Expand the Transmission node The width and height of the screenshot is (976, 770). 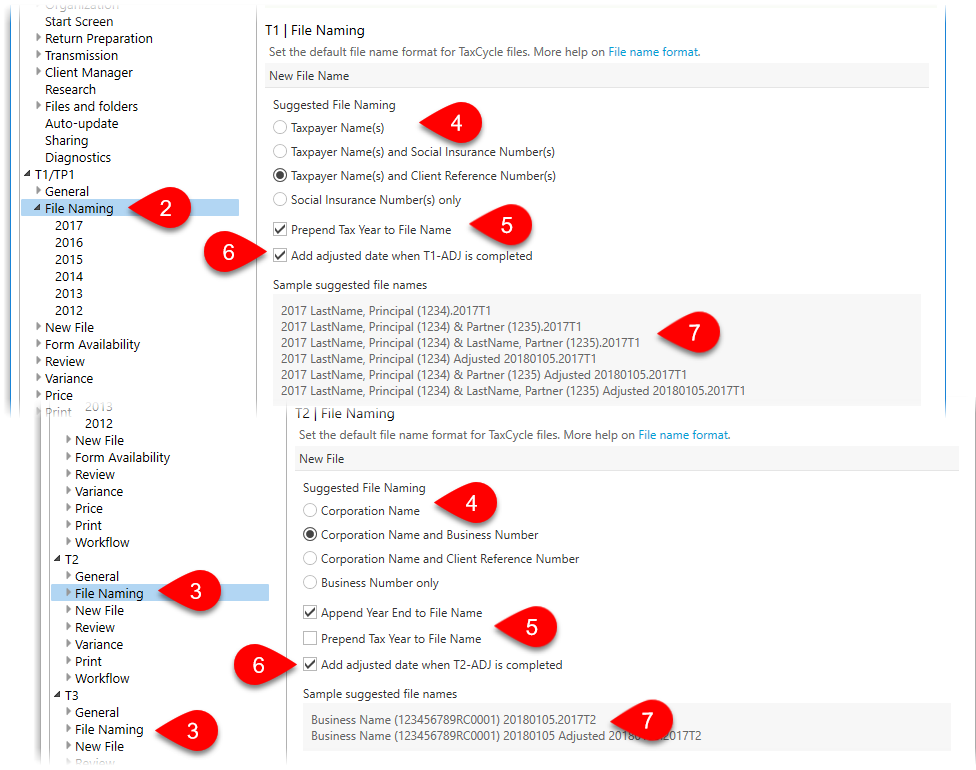coord(39,55)
